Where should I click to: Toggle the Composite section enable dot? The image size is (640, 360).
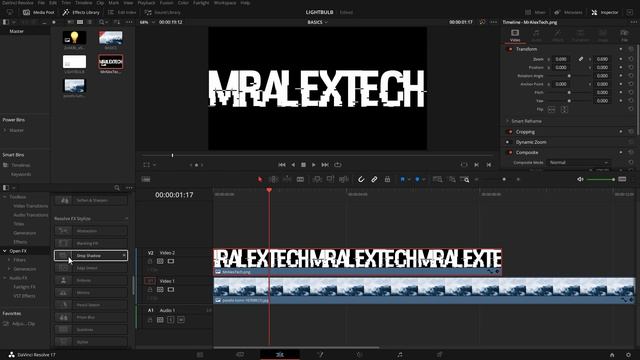point(510,152)
